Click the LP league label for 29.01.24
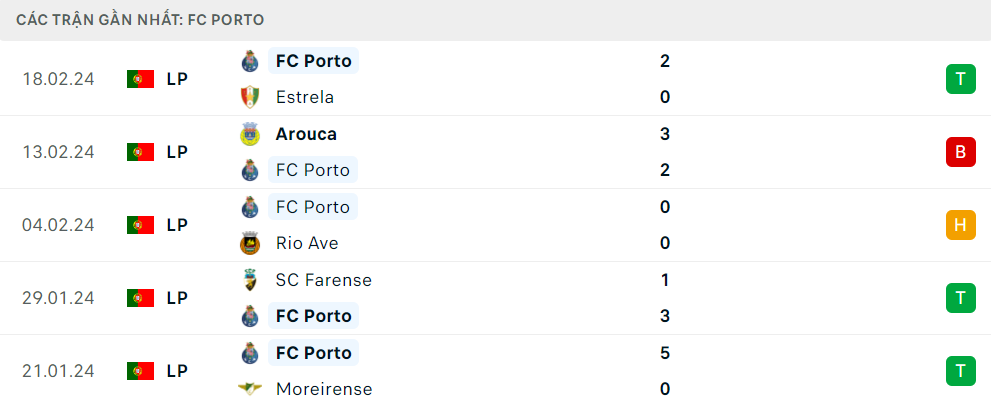The width and height of the screenshot is (991, 405). (178, 298)
